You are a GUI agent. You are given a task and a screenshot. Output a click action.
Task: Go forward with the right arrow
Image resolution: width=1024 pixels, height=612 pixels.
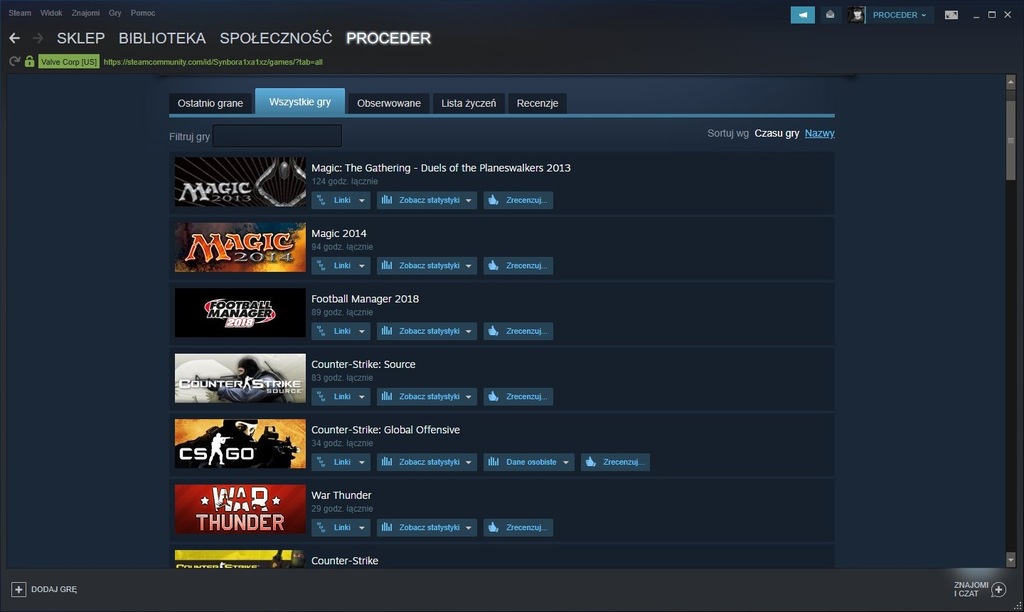[x=38, y=39]
